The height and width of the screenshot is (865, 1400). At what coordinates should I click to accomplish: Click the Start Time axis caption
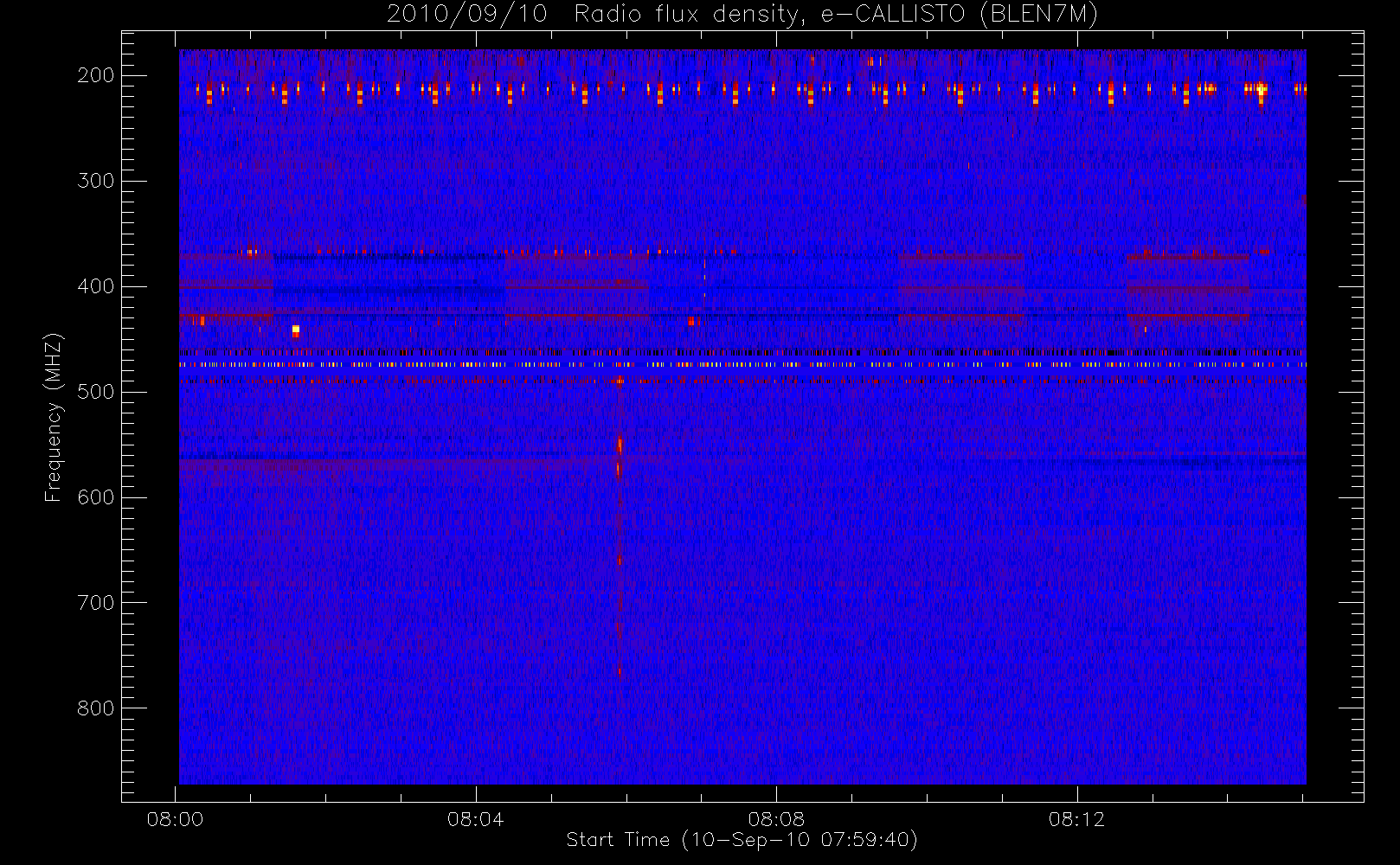(742, 840)
